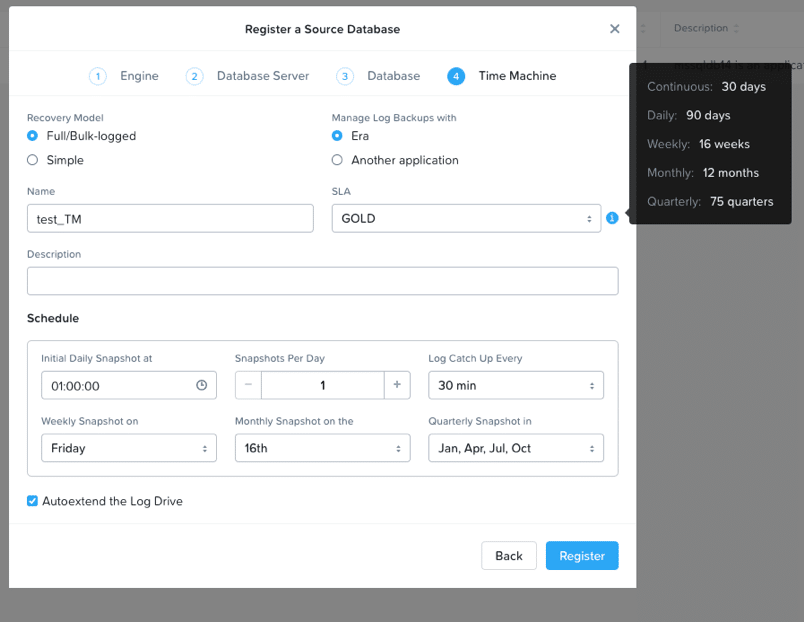Screen dimensions: 804x622
Task: Click the SLA info icon
Action: click(x=612, y=218)
